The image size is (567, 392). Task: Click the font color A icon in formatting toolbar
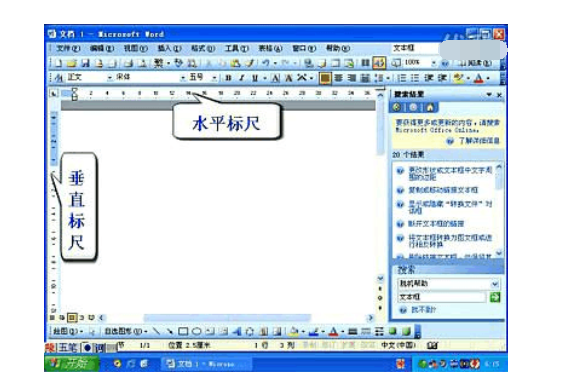[478, 78]
